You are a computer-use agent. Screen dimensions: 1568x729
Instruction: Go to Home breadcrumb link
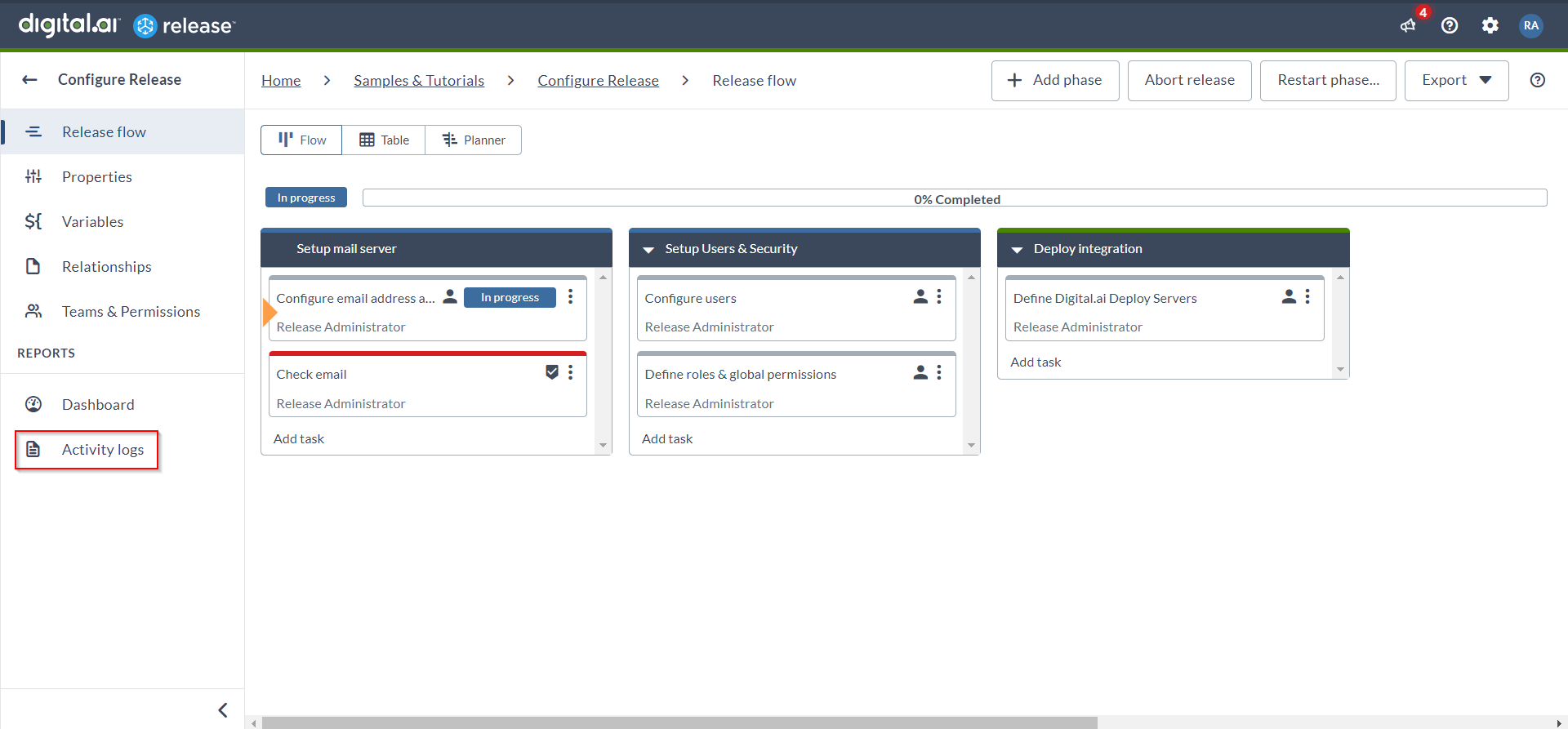tap(281, 81)
